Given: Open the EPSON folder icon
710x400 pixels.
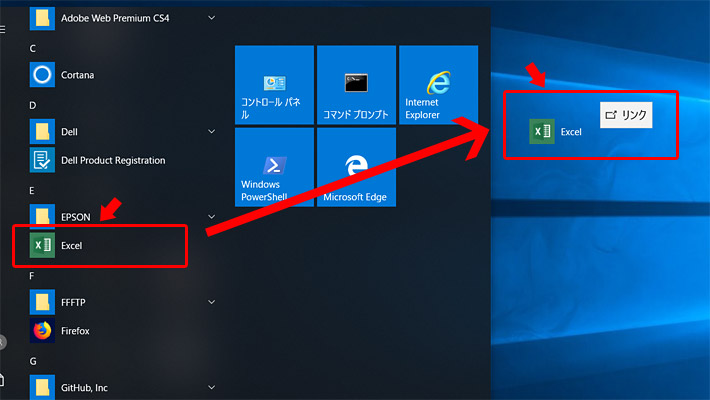Looking at the screenshot, I should [x=42, y=217].
